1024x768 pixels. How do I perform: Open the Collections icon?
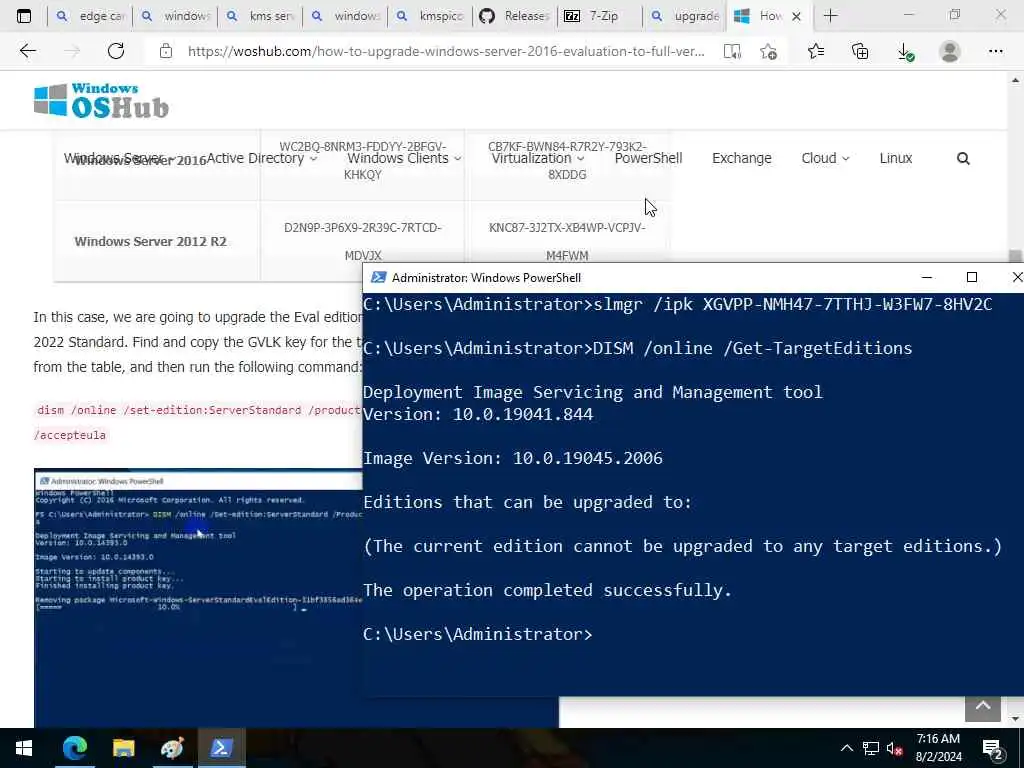click(860, 51)
